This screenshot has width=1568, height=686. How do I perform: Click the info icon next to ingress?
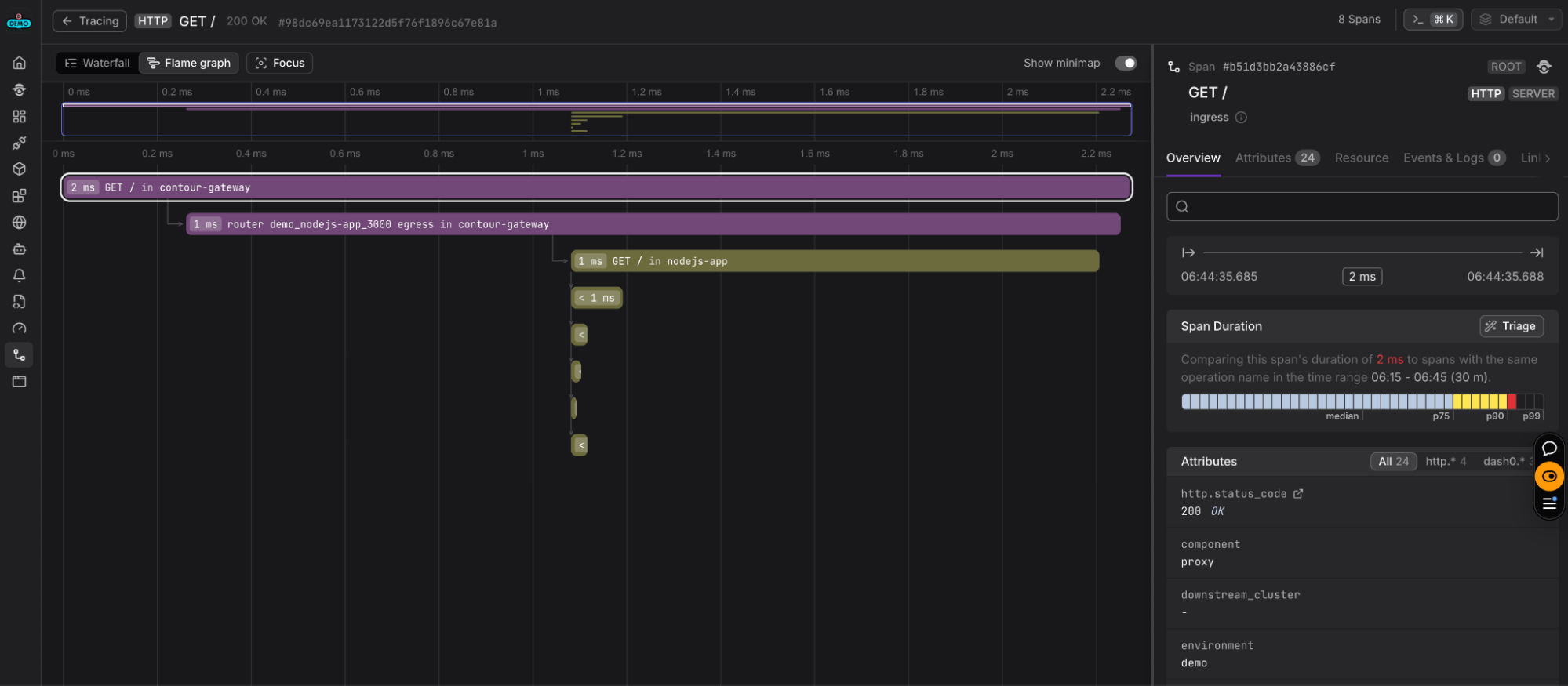tap(1241, 118)
